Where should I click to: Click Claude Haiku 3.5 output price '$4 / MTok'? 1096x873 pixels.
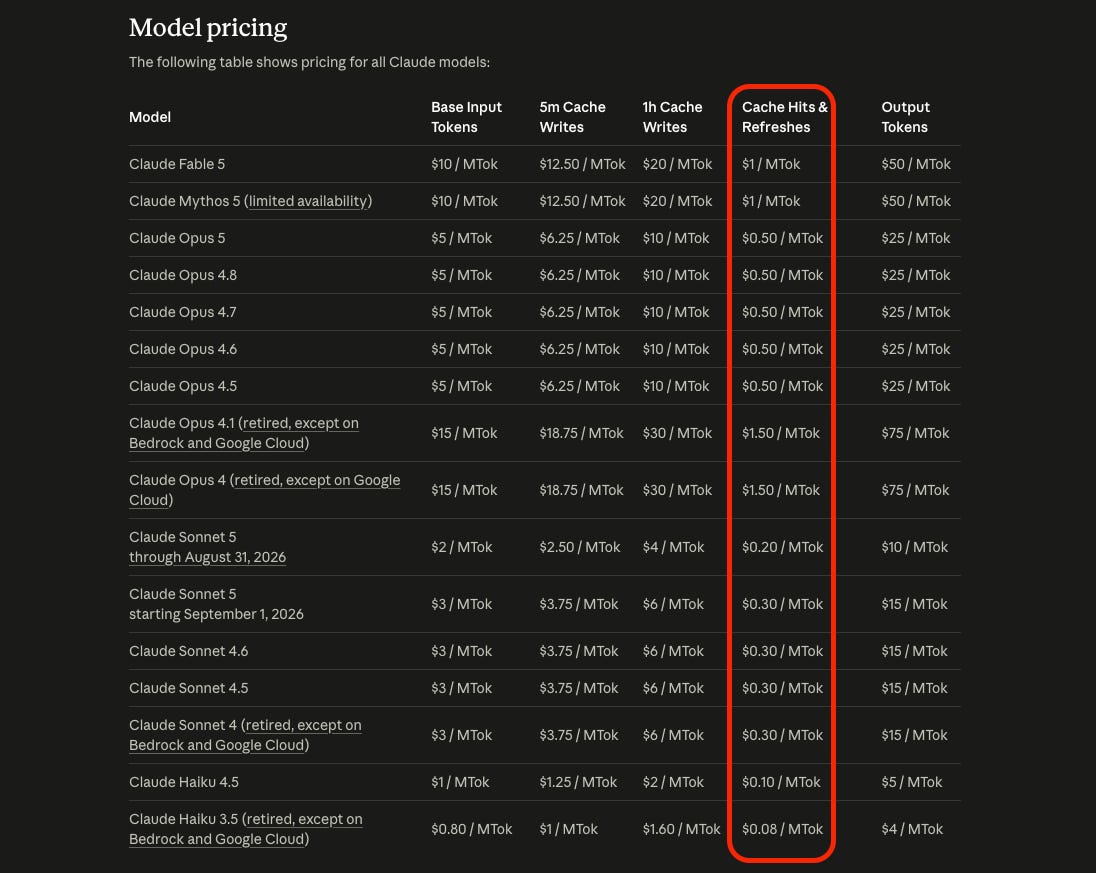point(912,830)
